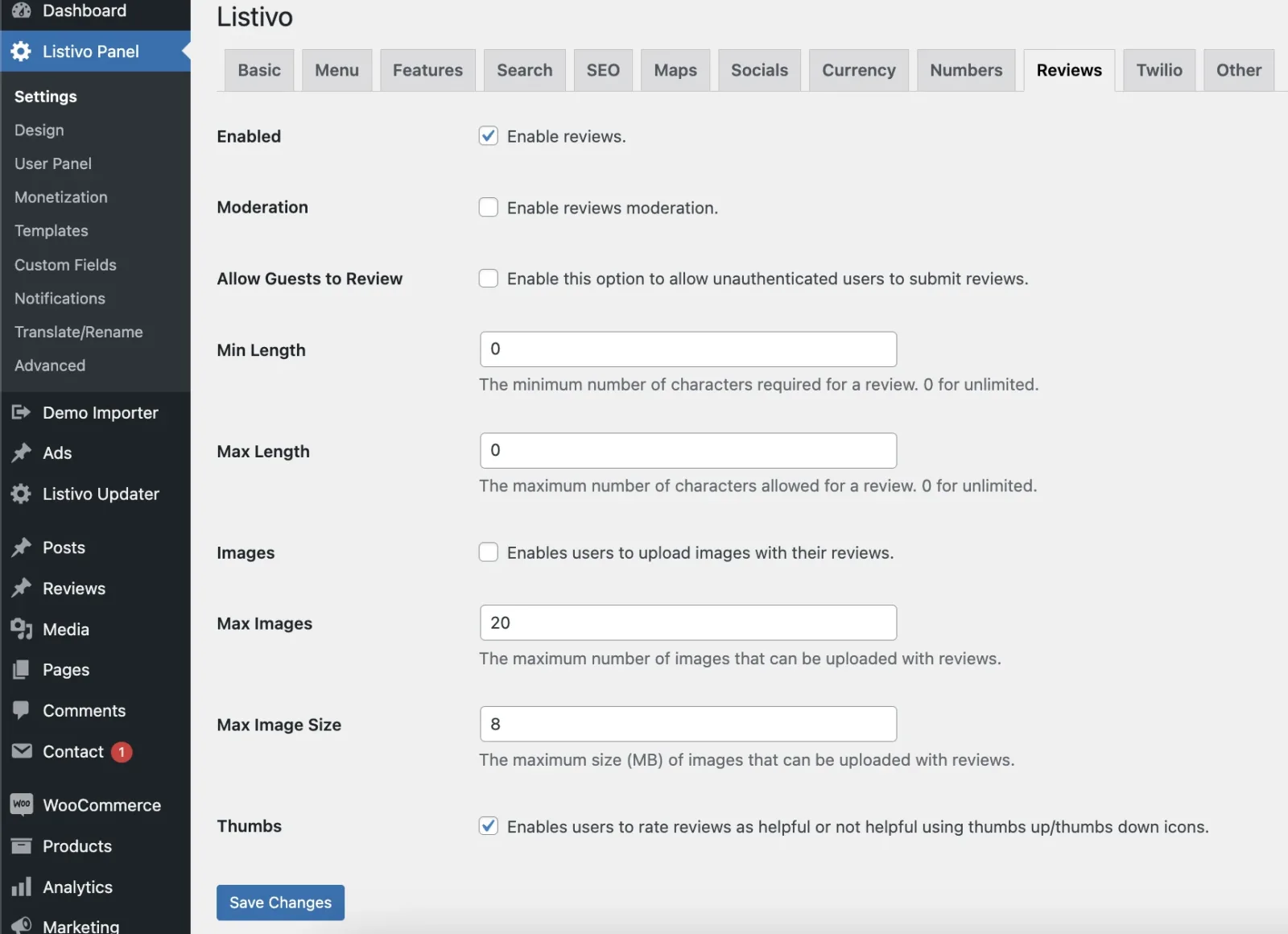Click the Listivo Panel gear icon

click(21, 52)
